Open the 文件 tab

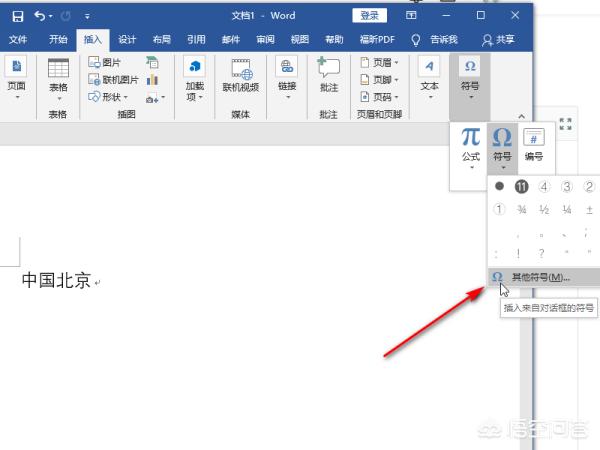pos(18,39)
